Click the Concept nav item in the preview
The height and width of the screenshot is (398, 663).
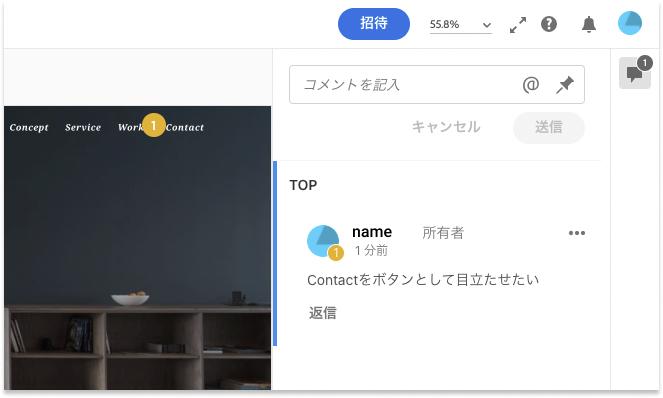tap(29, 127)
